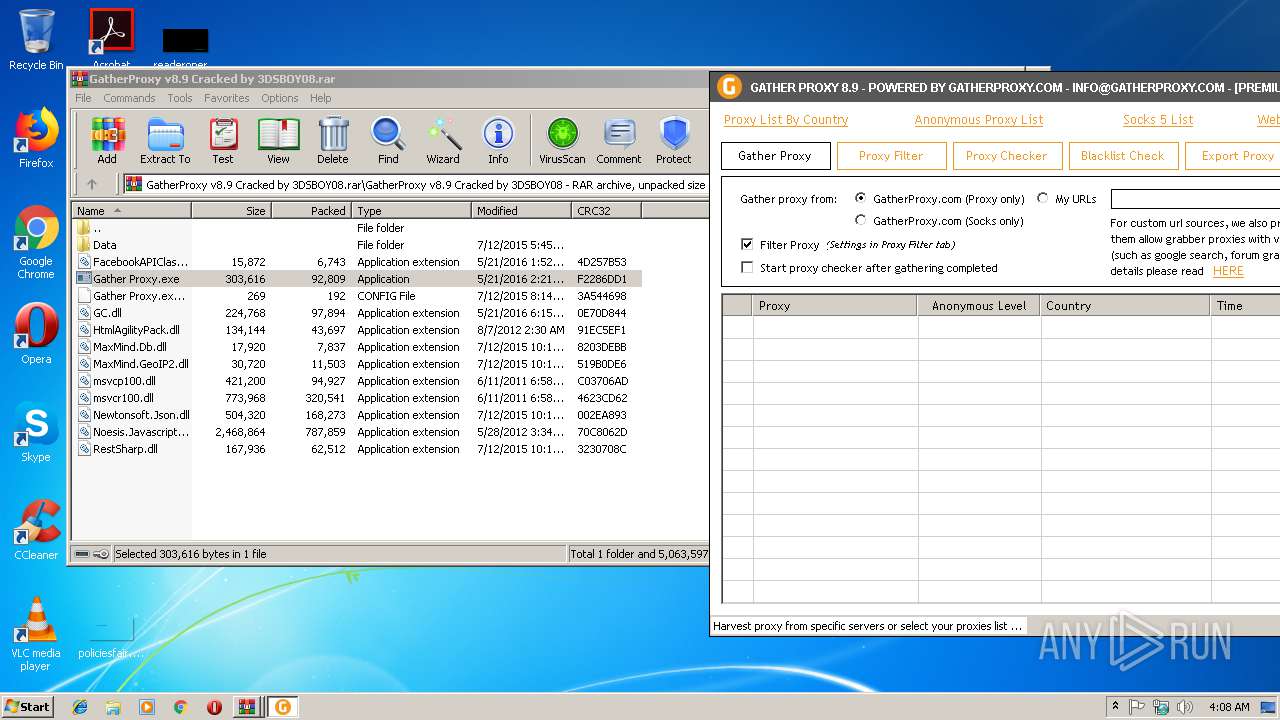Uncheck the Filter Proxy checkbox
1280x720 pixels.
747,244
